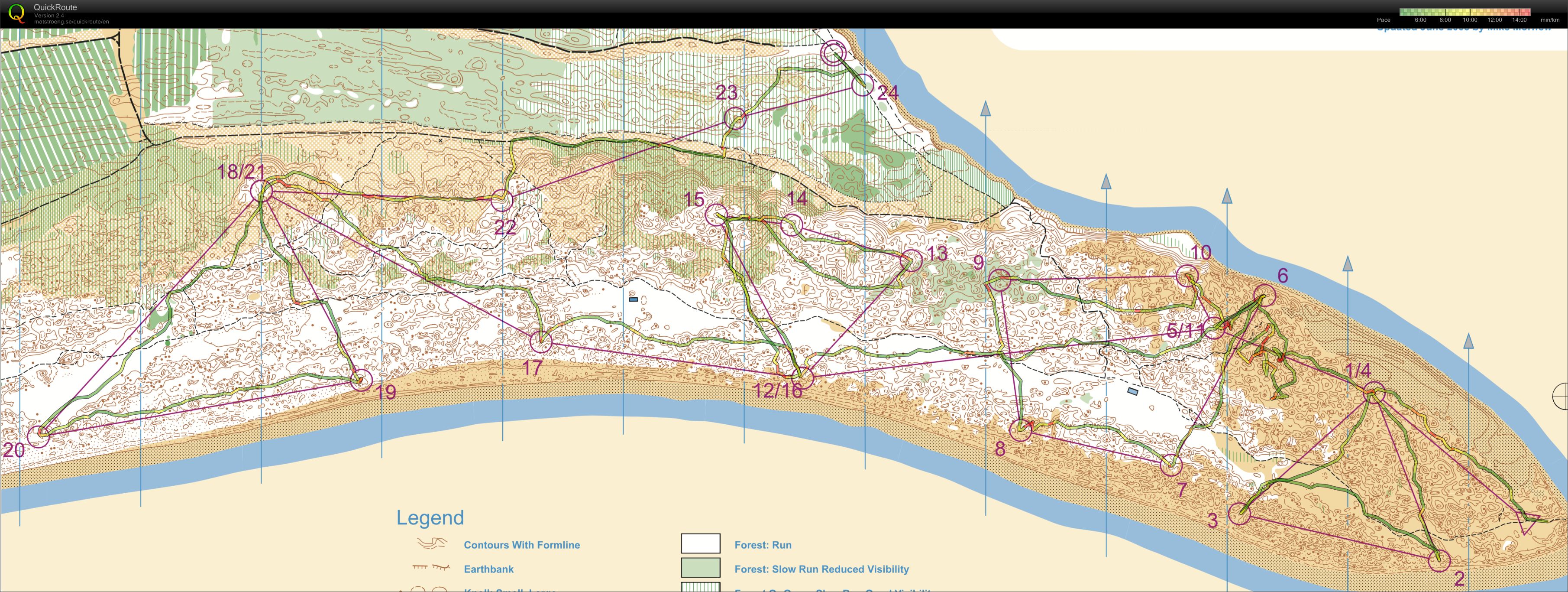Screen dimensions: 1568x592
Task: Click control circle 18/21
Action: click(x=262, y=191)
